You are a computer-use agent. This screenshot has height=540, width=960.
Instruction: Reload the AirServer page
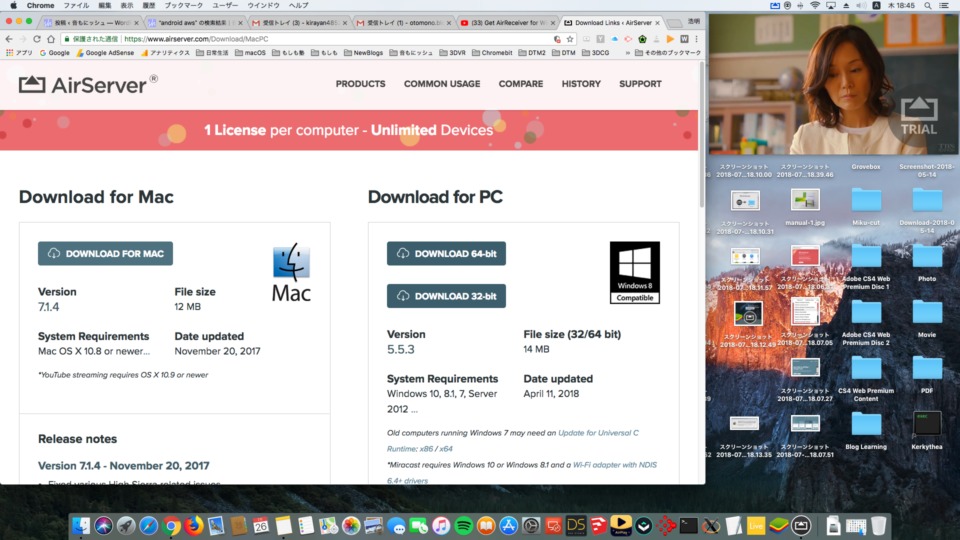(x=37, y=39)
